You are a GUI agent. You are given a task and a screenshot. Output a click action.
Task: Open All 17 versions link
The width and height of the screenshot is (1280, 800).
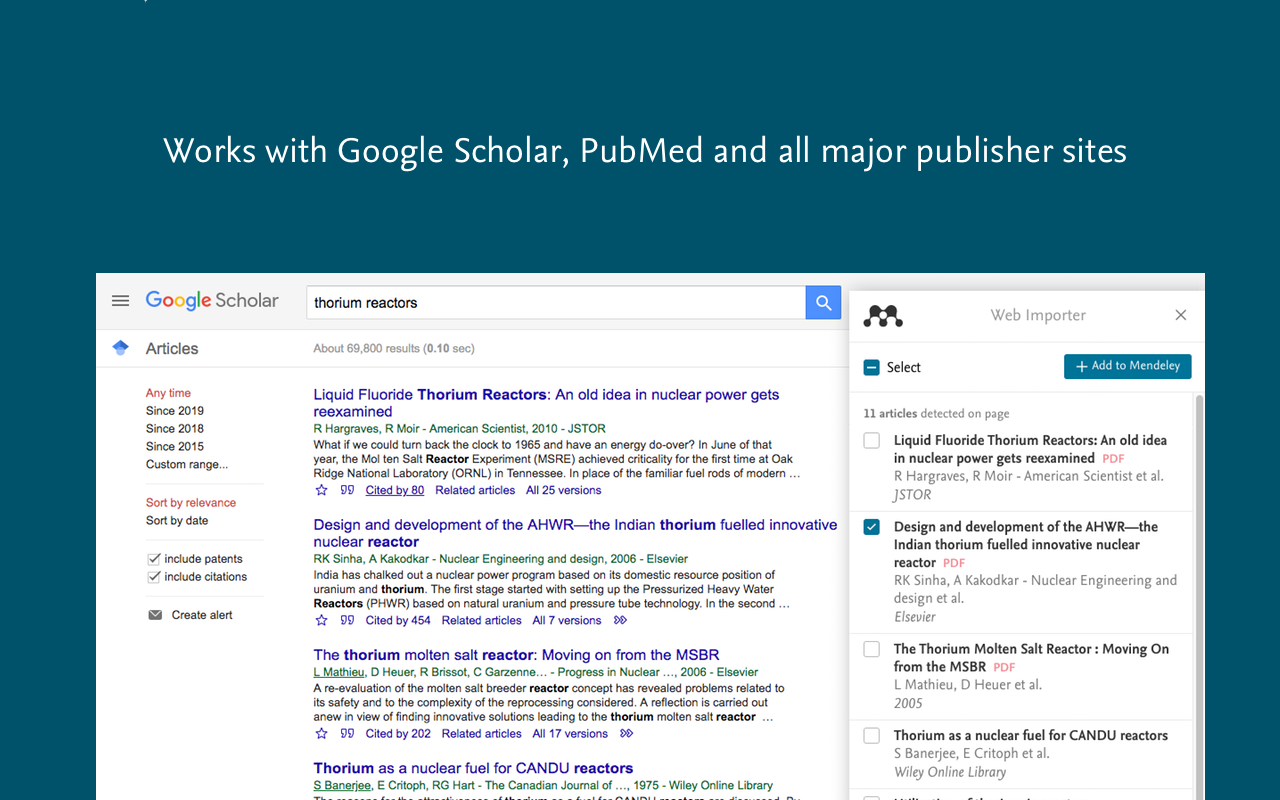coord(570,733)
